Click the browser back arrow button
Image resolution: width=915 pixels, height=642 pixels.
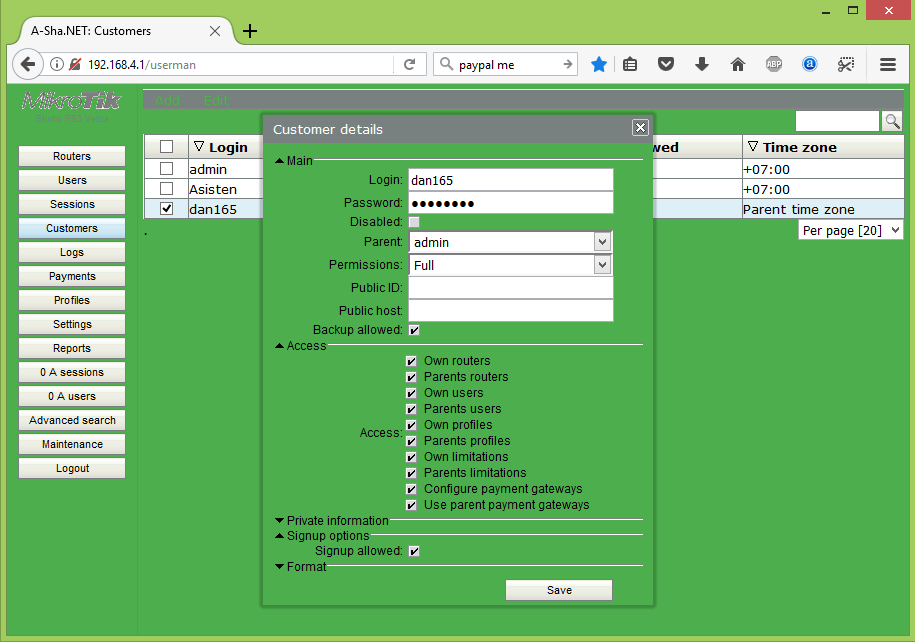27,64
